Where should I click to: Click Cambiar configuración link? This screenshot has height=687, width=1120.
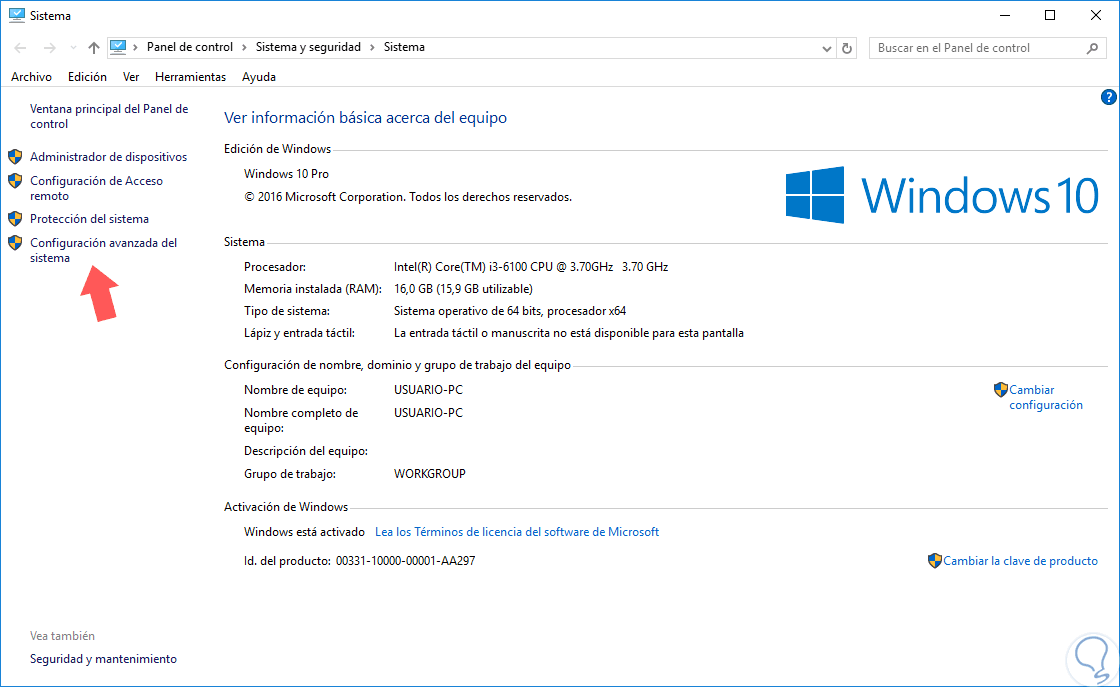pyautogui.click(x=1046, y=397)
